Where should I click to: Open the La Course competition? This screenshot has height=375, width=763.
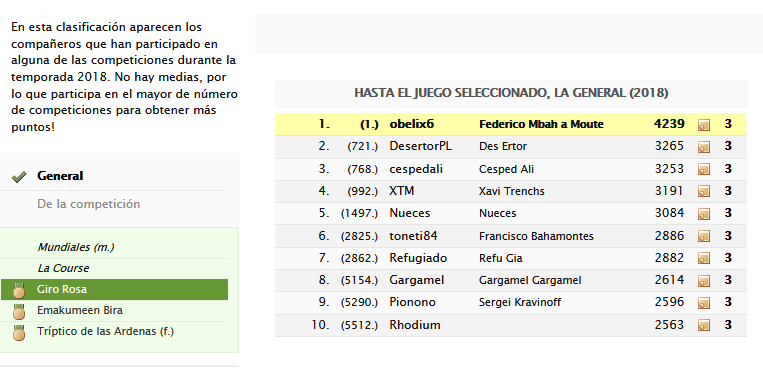[x=63, y=268]
